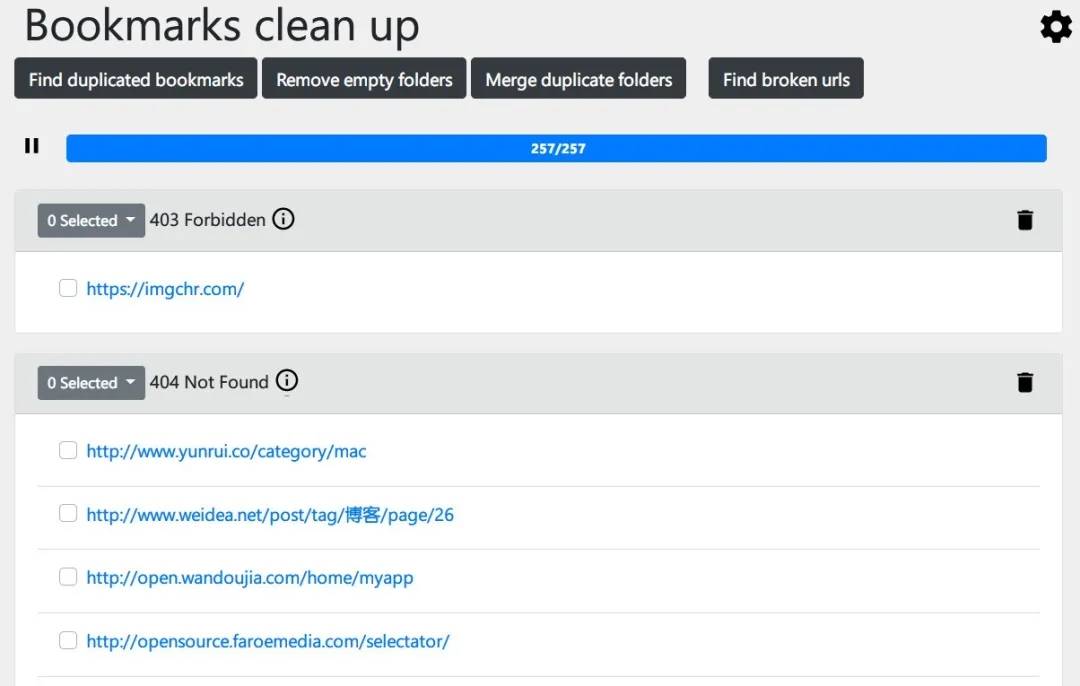
Task: Click the info icon beside 404 Not Found
Action: [287, 381]
